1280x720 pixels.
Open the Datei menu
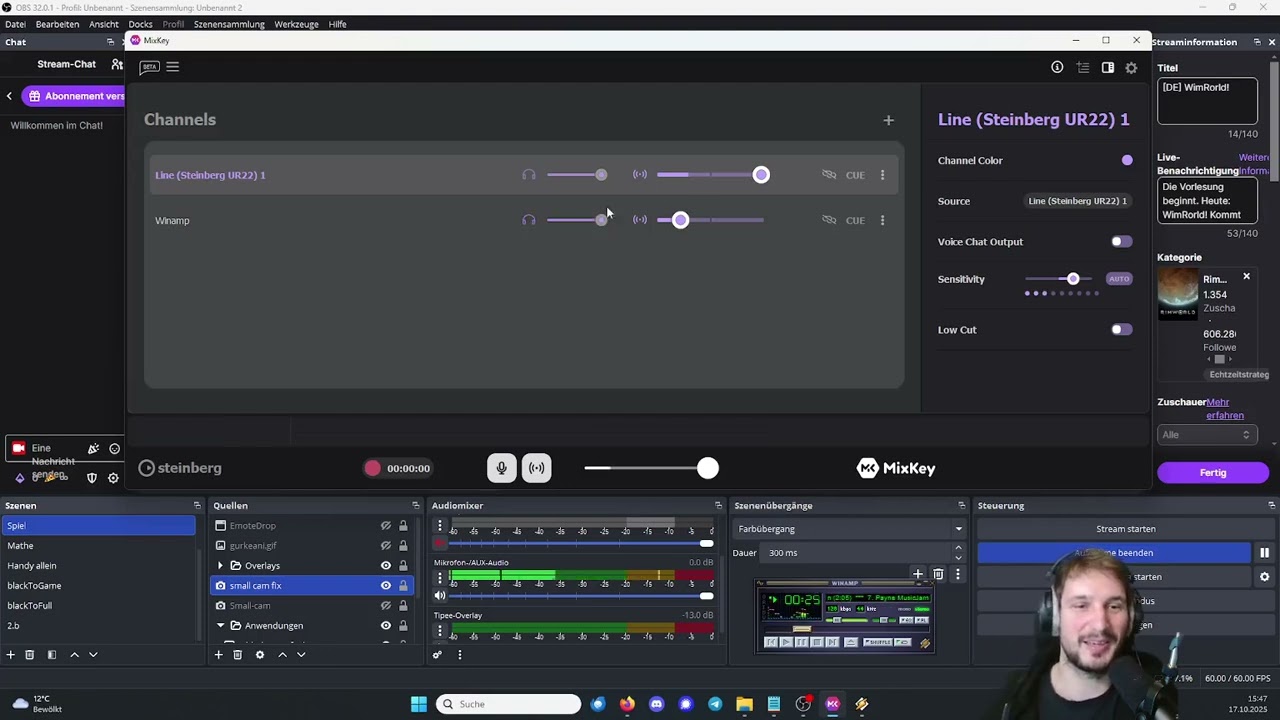(x=15, y=24)
